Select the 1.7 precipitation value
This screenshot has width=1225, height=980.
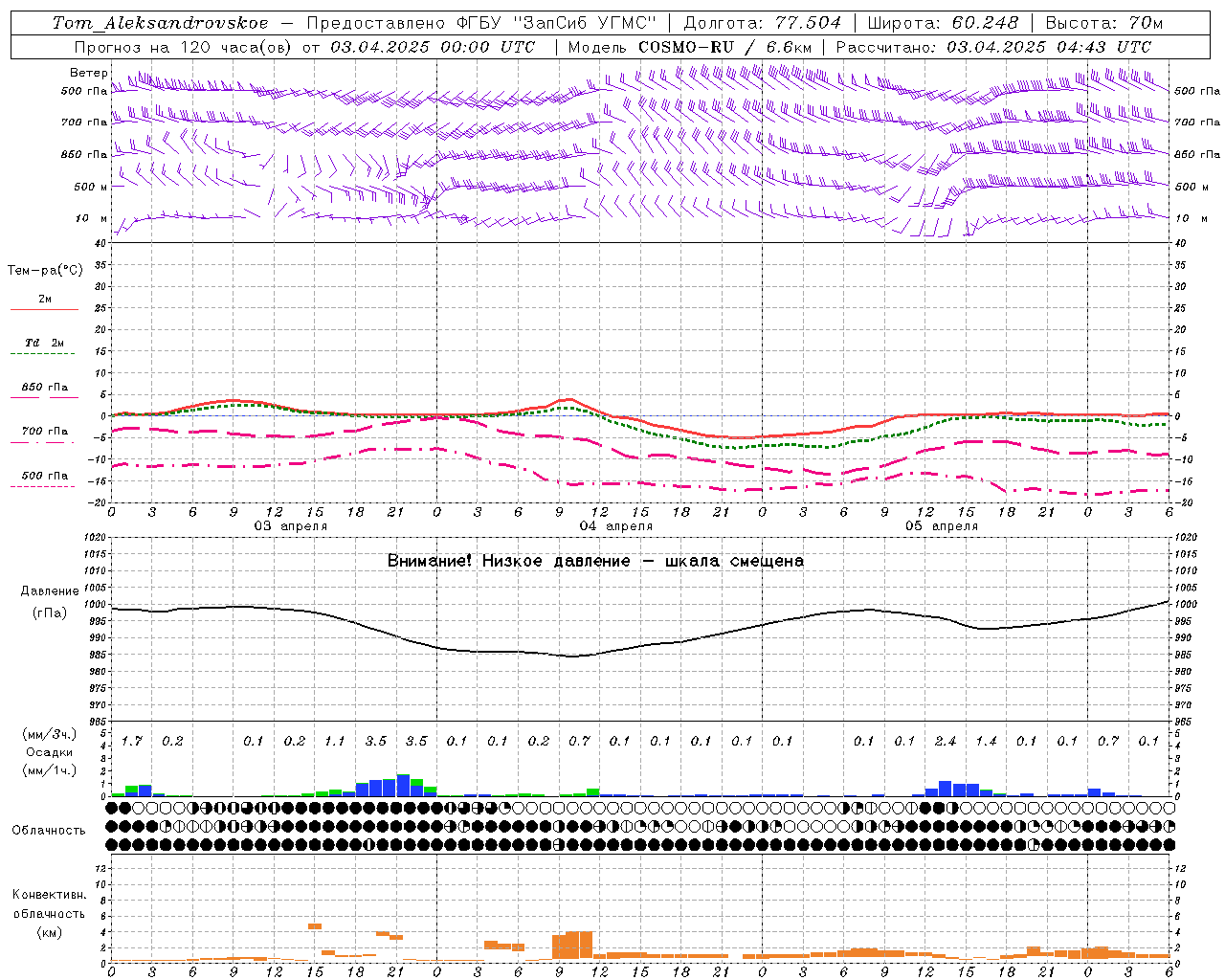click(x=132, y=742)
